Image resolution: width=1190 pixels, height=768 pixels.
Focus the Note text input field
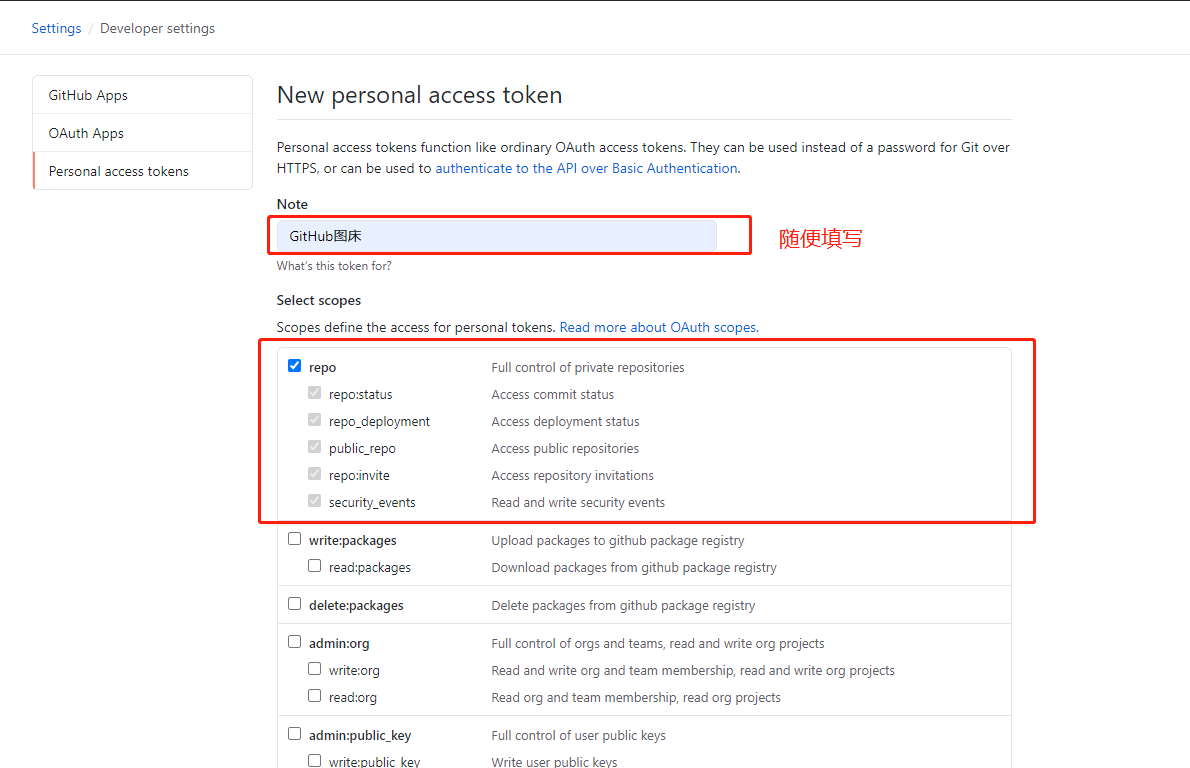tap(496, 236)
